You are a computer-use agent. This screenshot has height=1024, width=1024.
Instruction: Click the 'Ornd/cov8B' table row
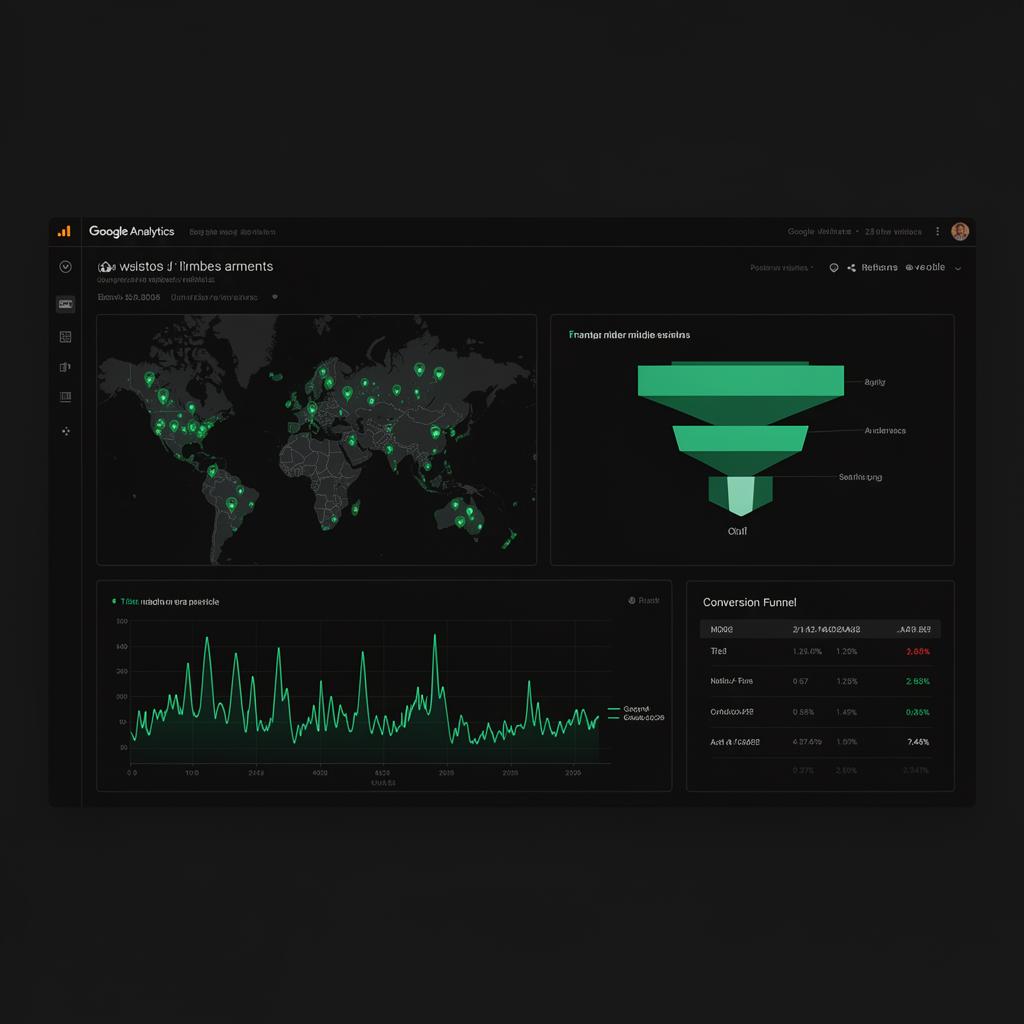(x=820, y=712)
